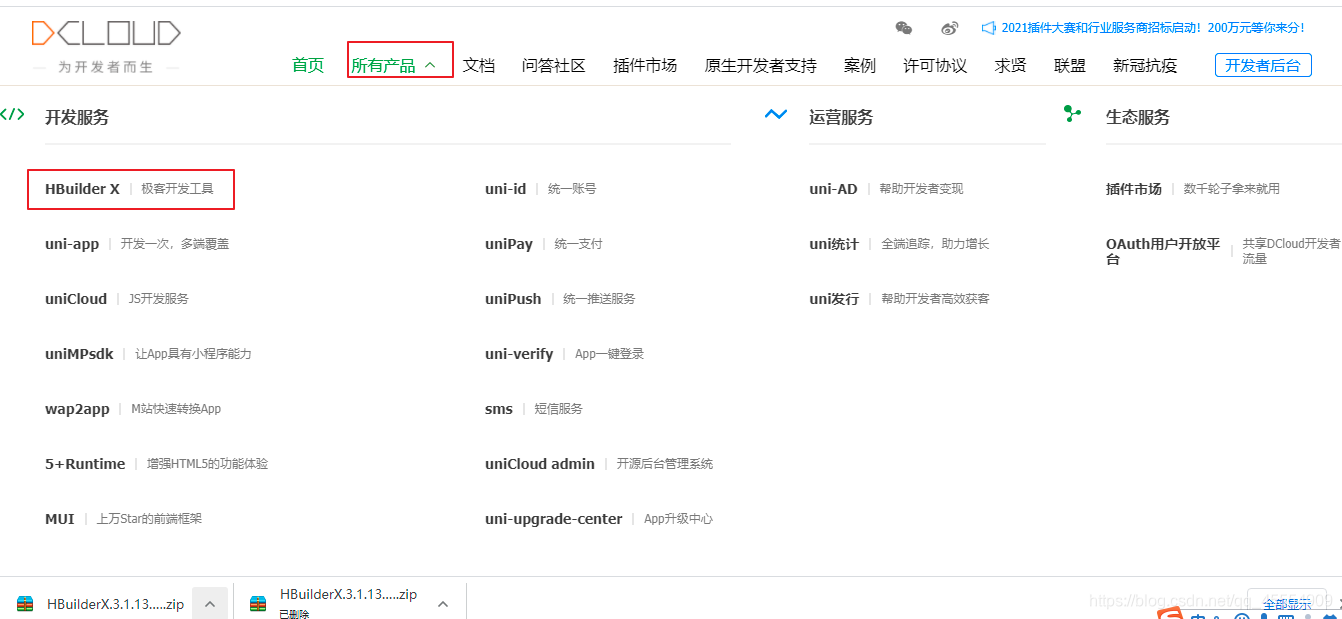The width and height of the screenshot is (1342, 619).
Task: Click first HBuilderX zip file icon
Action: pyautogui.click(x=25, y=603)
